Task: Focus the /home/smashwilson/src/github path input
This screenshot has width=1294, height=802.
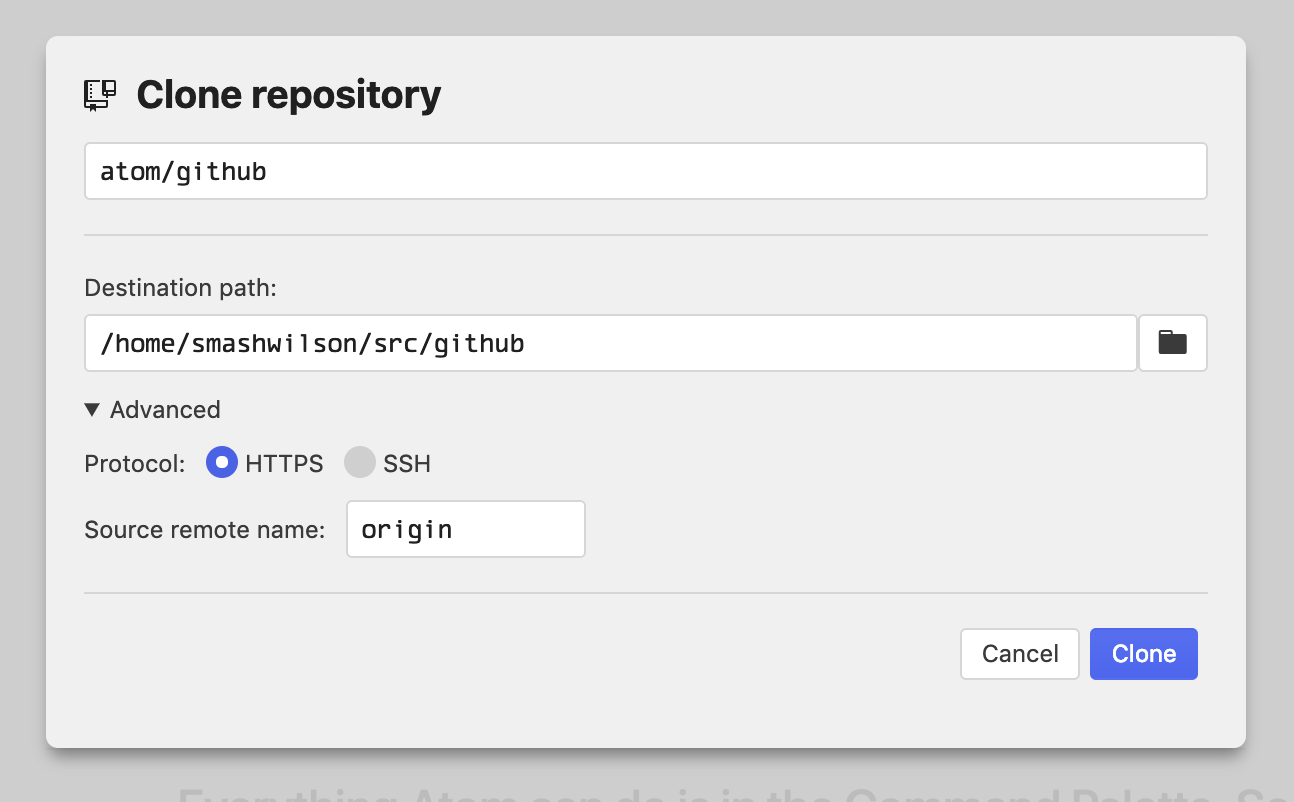Action: 610,343
